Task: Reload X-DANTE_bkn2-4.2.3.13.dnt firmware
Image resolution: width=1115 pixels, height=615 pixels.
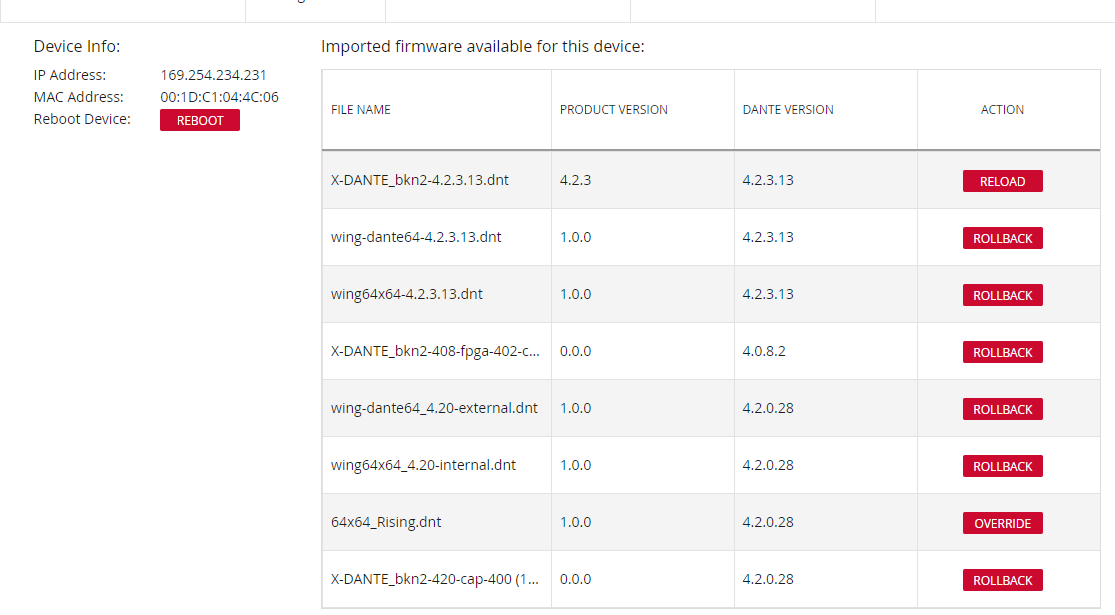Action: [x=1003, y=181]
